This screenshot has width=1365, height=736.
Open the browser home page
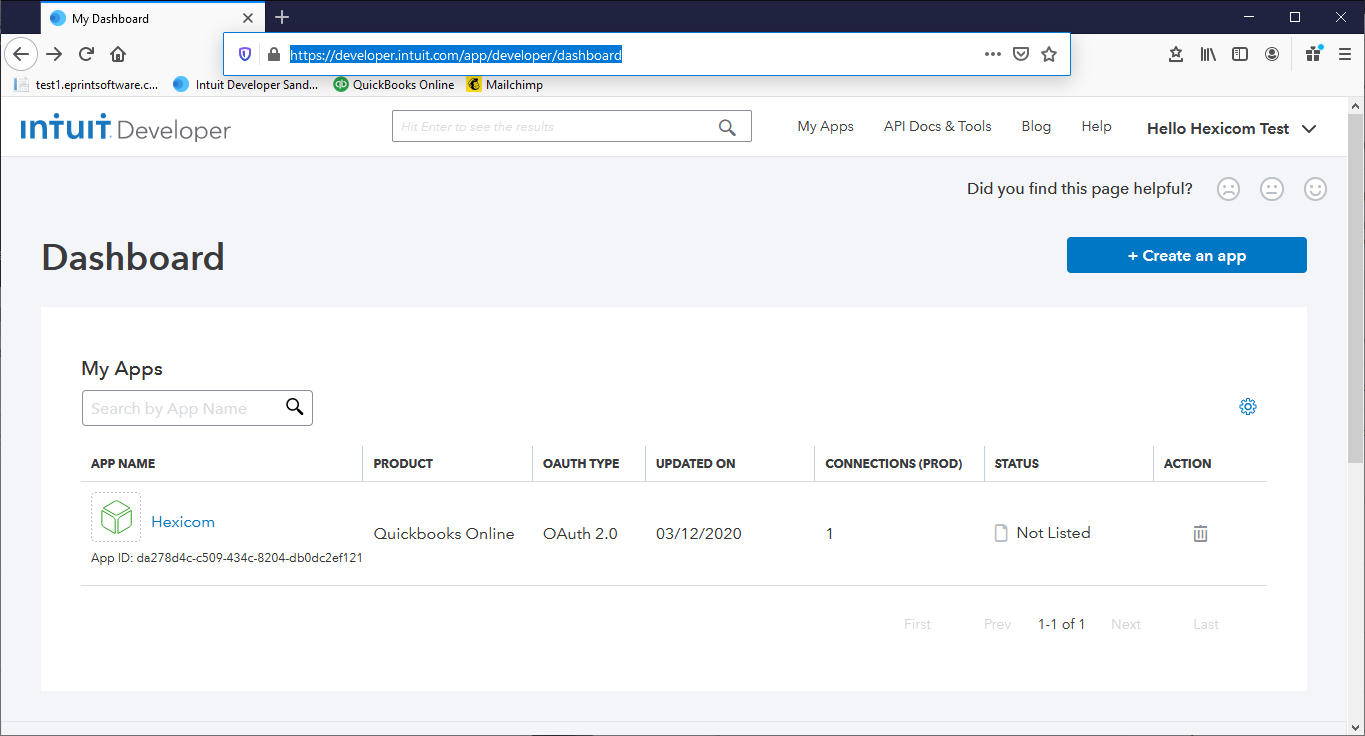(118, 54)
